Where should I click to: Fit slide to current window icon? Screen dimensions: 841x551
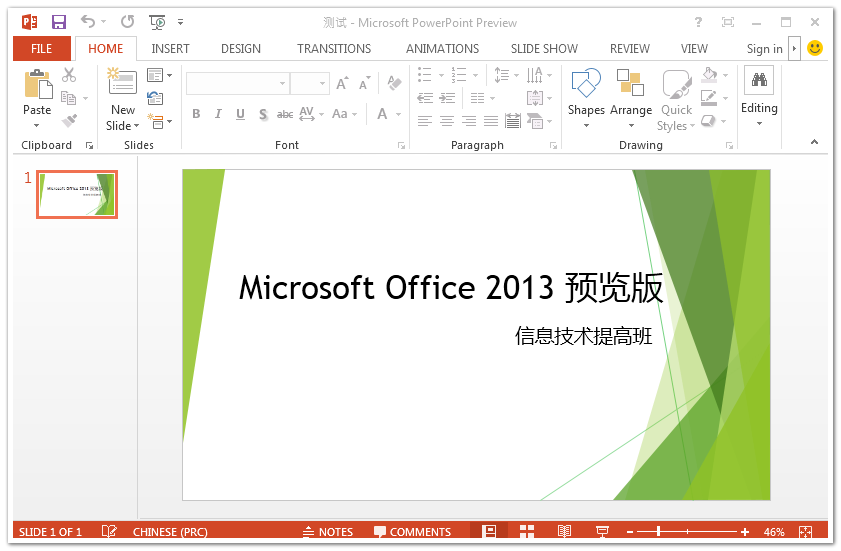pyautogui.click(x=805, y=532)
